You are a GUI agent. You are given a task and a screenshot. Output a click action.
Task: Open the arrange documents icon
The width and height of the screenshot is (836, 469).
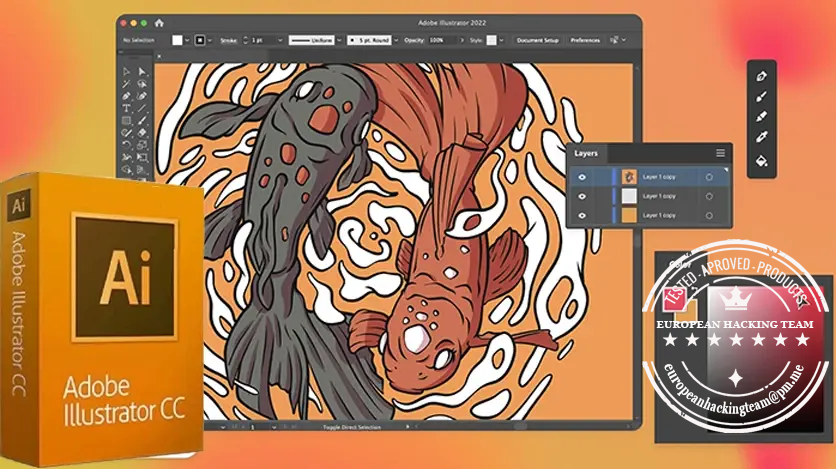click(614, 40)
